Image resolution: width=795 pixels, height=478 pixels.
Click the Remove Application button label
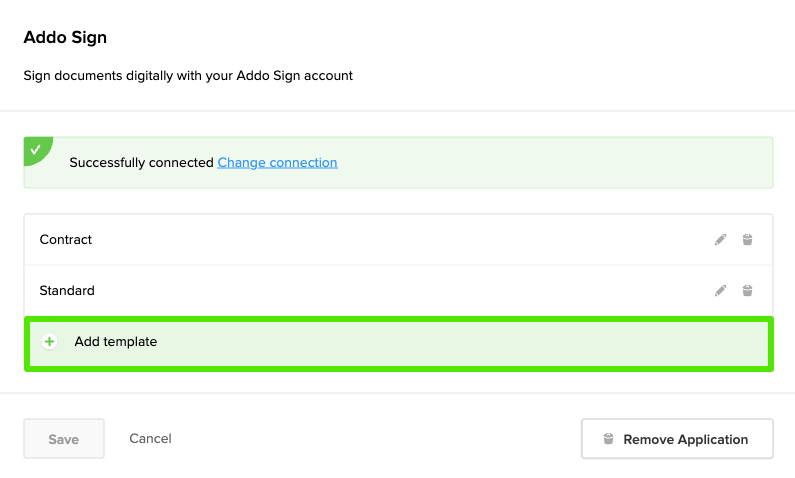(x=685, y=439)
